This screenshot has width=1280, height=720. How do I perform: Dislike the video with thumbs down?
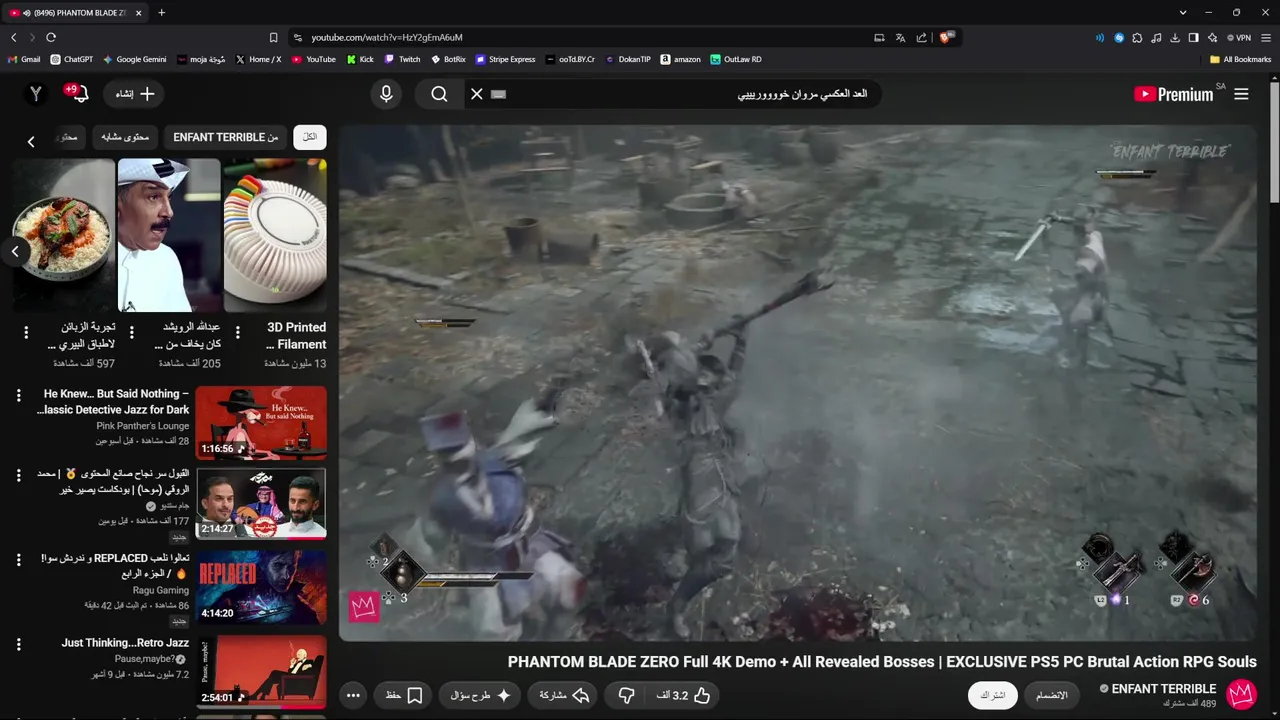tap(626, 695)
